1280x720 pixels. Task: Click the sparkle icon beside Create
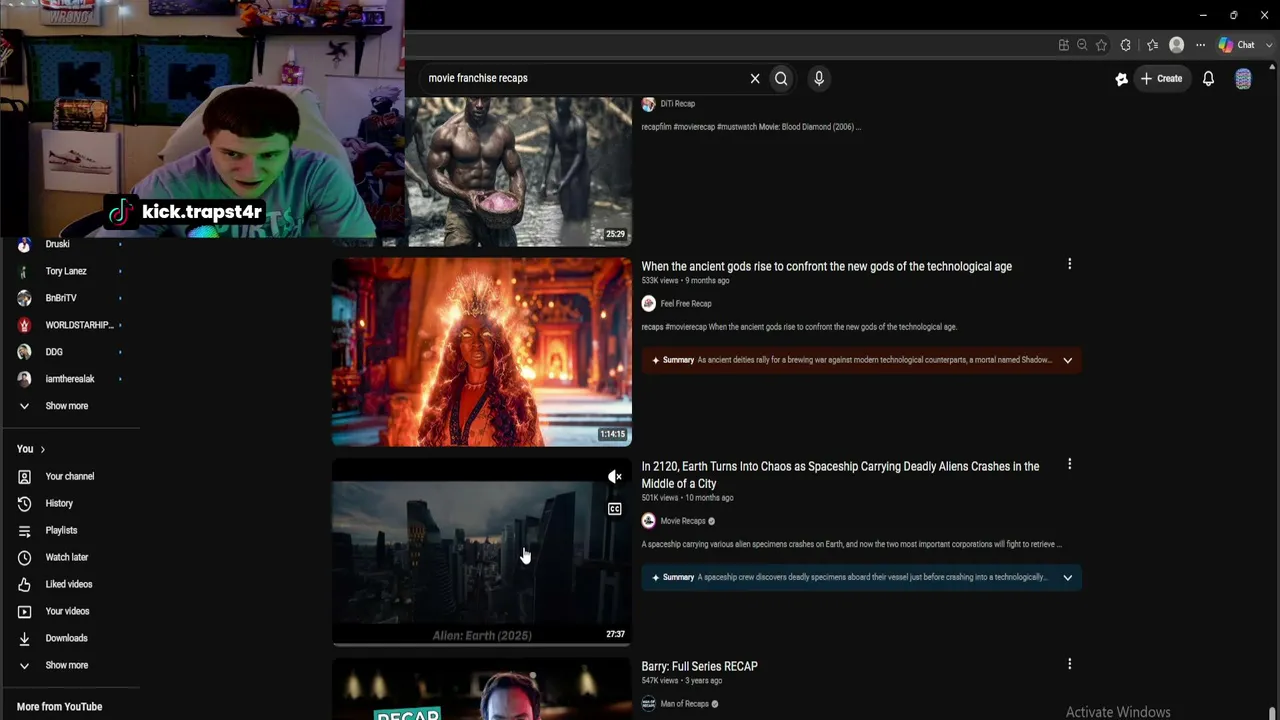[1122, 78]
